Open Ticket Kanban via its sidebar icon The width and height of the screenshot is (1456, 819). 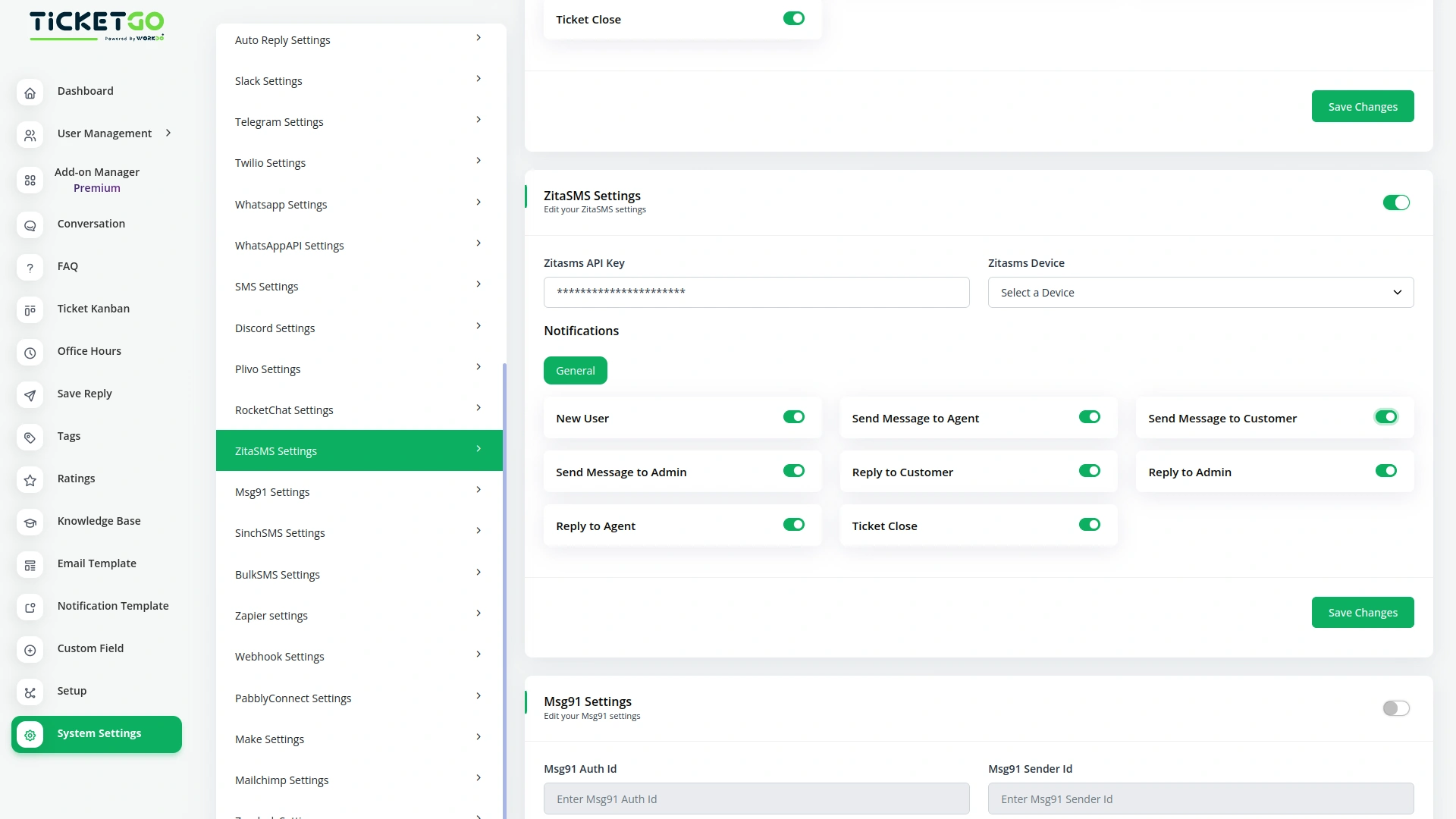(30, 311)
